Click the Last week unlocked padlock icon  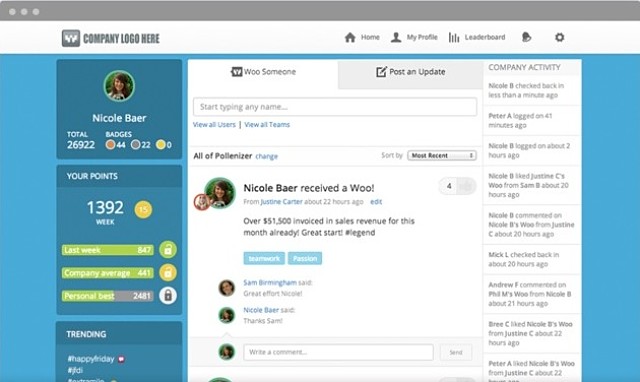point(168,249)
